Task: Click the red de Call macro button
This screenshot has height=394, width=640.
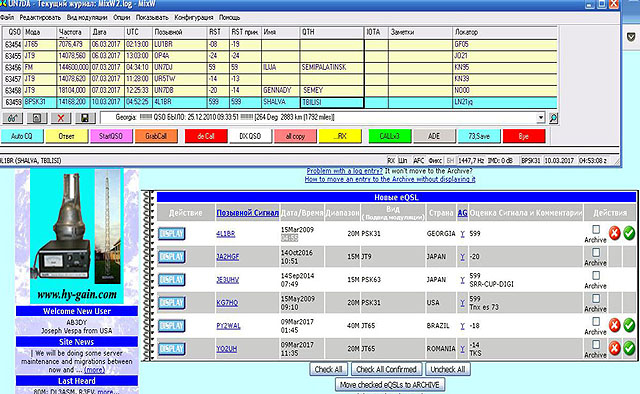Action: click(206, 136)
